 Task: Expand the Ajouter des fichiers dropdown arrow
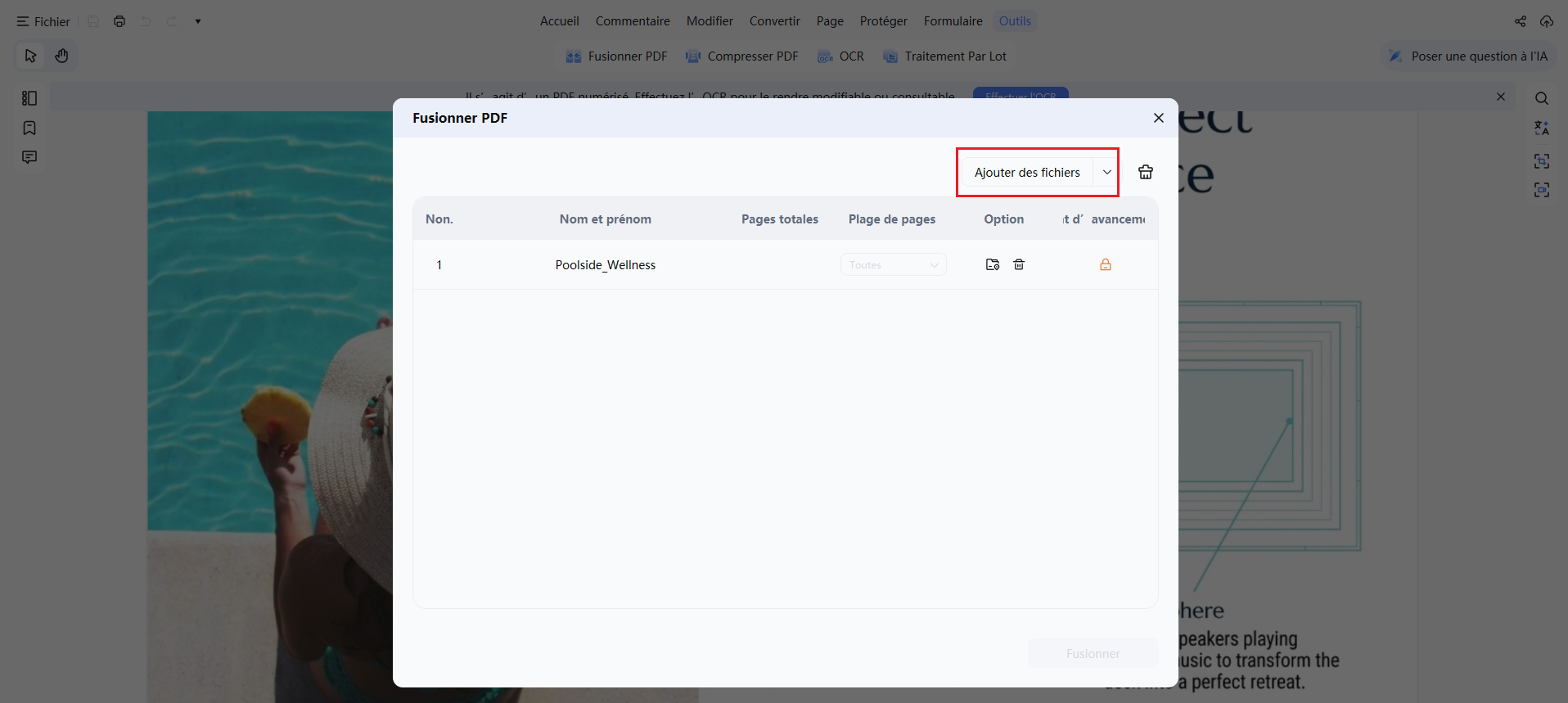[x=1106, y=173]
